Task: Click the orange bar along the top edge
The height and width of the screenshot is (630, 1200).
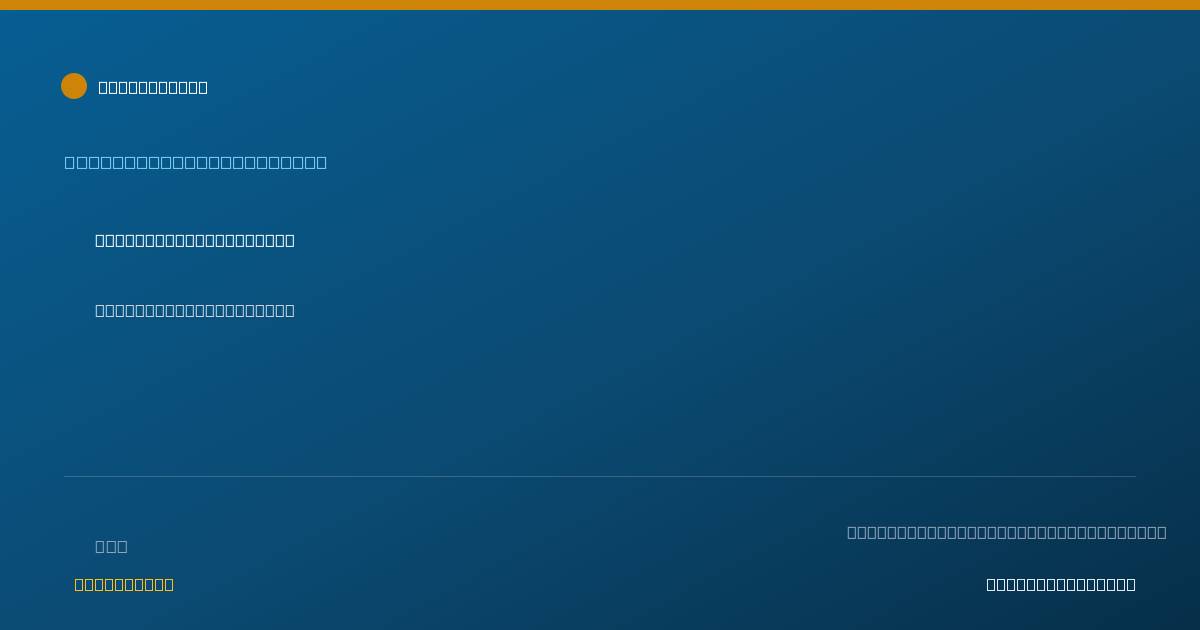Action: coord(600,5)
